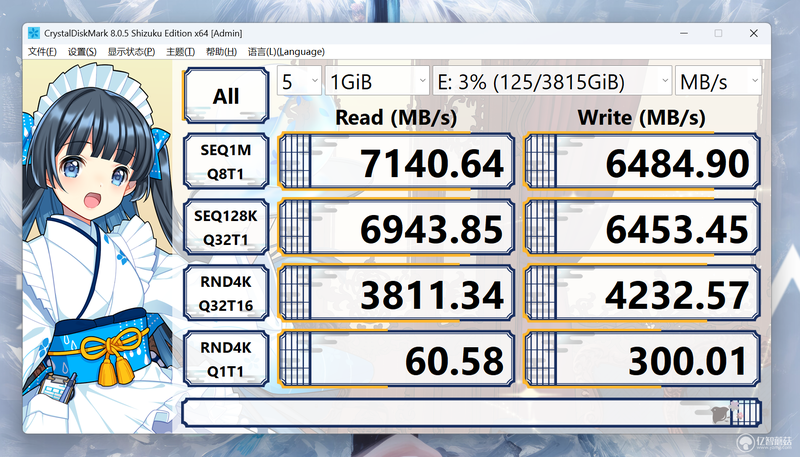800x457 pixels.
Task: Start the SEQ128K Q32T1 test
Action: coord(226,227)
